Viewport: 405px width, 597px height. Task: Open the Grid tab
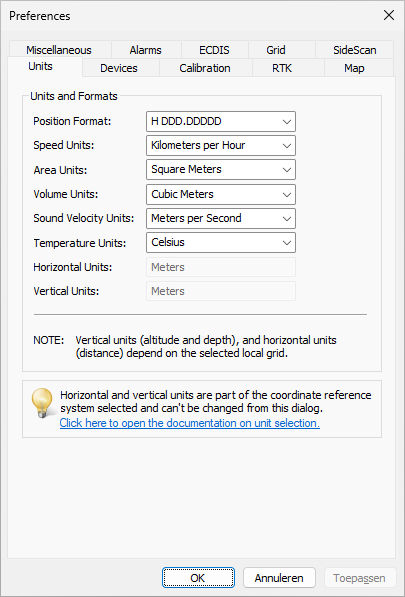(276, 50)
